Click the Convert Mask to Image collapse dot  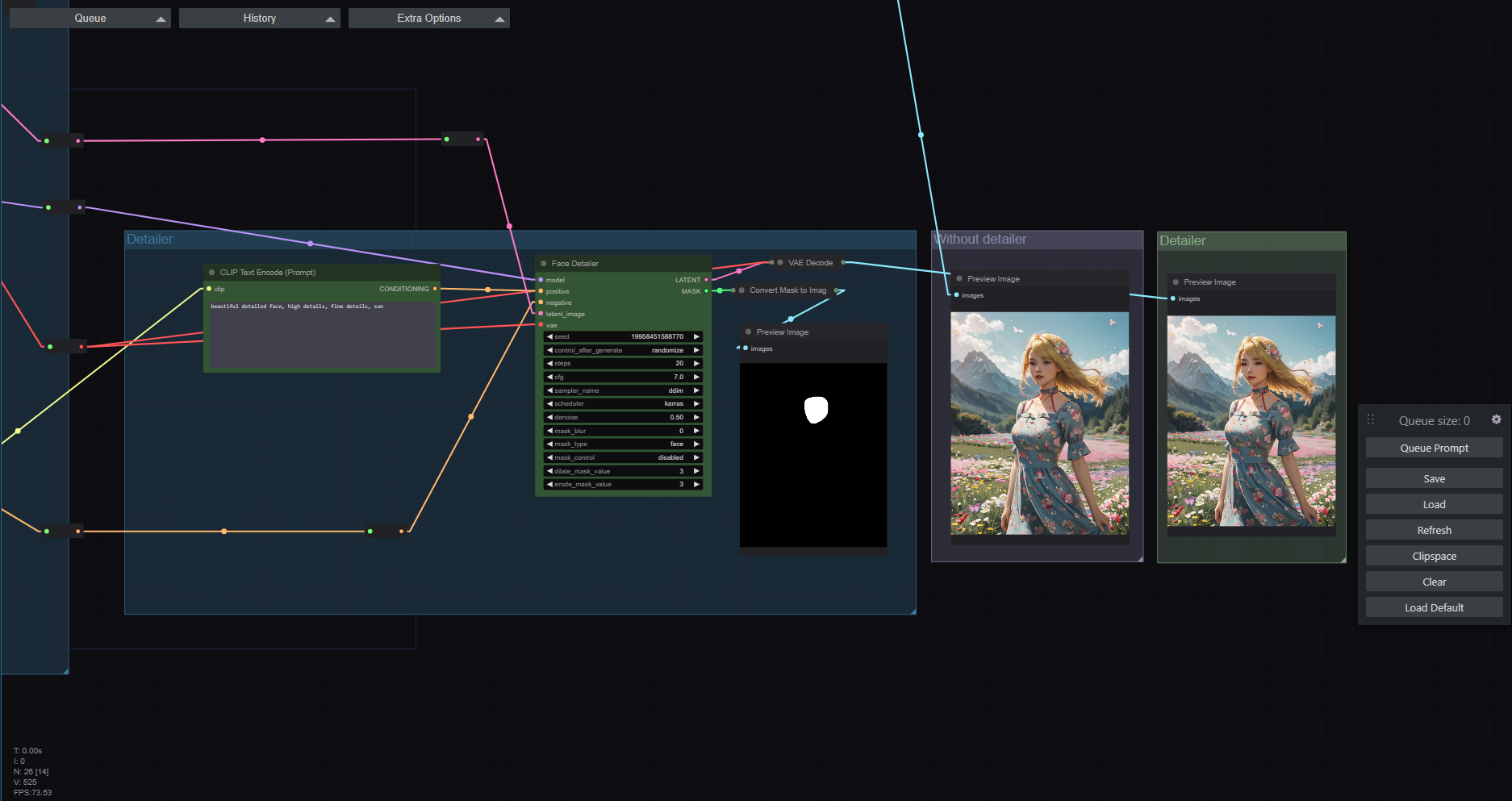[741, 290]
